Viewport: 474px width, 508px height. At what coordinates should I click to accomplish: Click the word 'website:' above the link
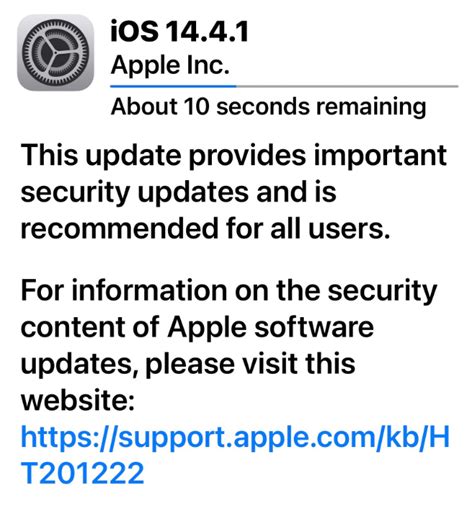(78, 400)
